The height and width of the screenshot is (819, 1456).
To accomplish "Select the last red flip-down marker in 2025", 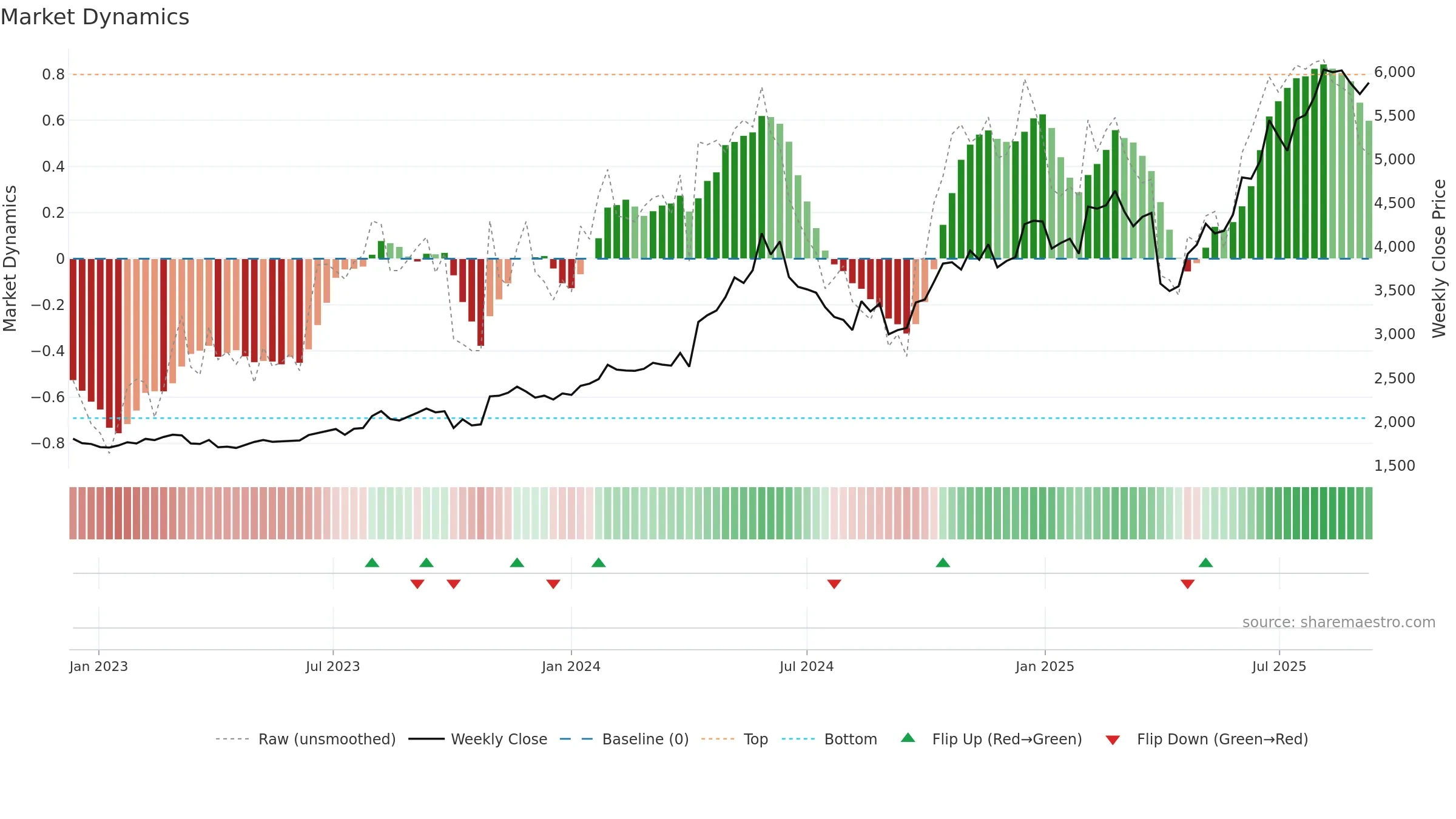I will 1188,584.
